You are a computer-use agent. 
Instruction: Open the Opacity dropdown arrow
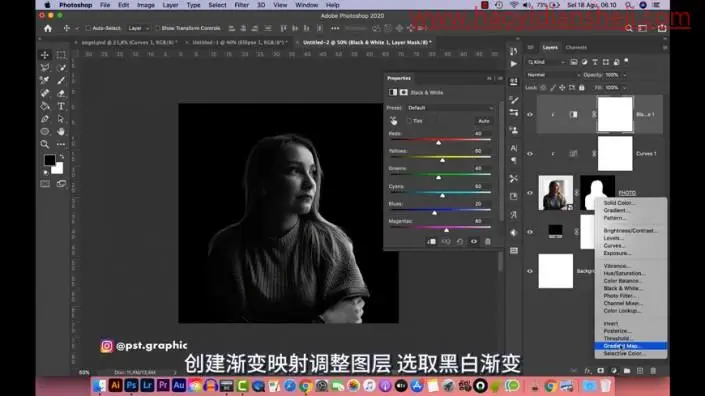pyautogui.click(x=625, y=75)
